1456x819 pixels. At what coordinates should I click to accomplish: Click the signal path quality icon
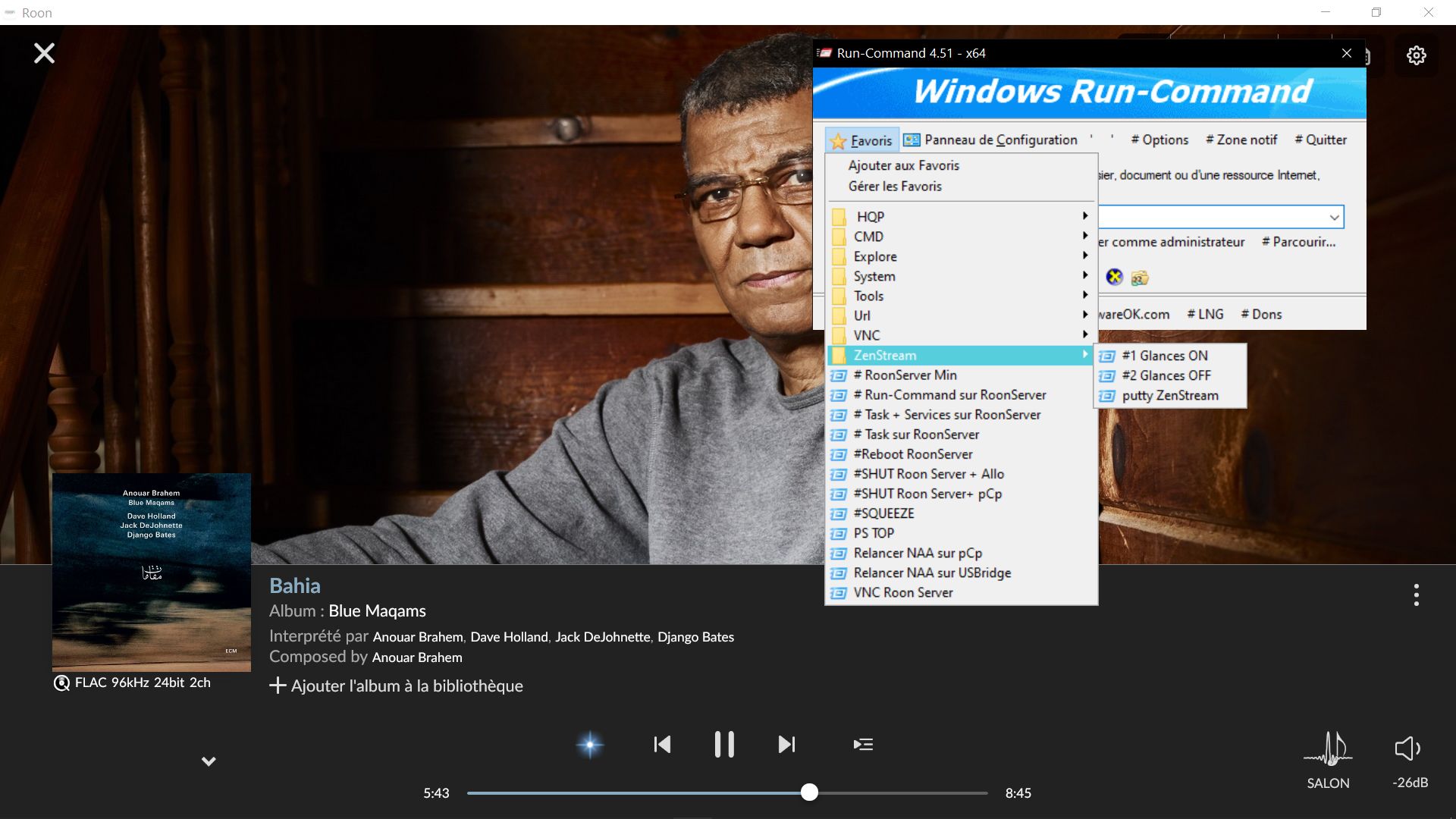pos(61,683)
